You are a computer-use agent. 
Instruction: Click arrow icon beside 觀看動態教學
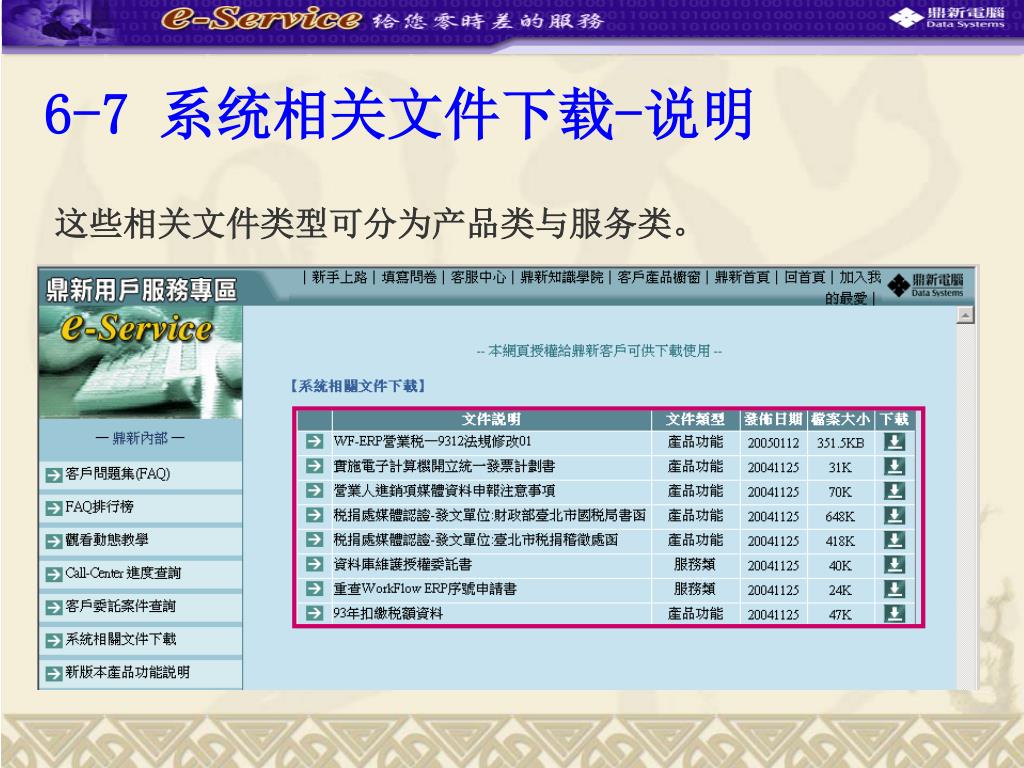coord(54,541)
